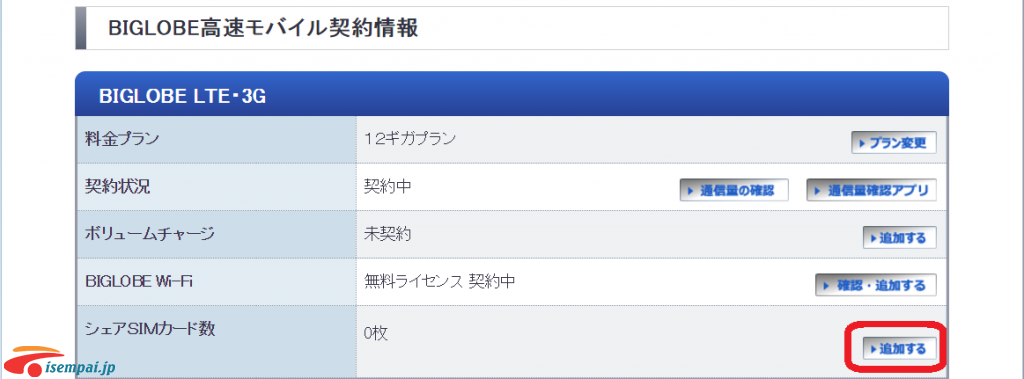Add ボリュームチャージ via its 追加する button
Screen dimensions: 1024x379
click(899, 238)
